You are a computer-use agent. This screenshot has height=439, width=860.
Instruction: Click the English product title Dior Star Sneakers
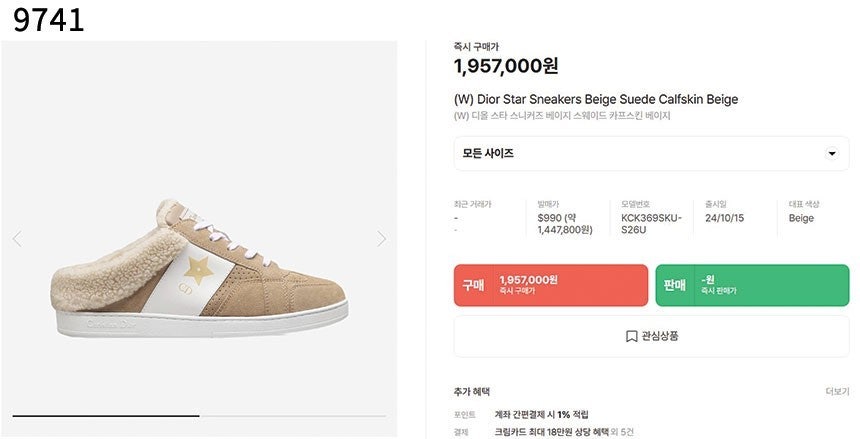[x=595, y=99]
